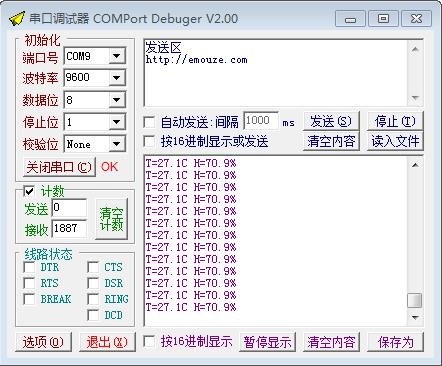The height and width of the screenshot is (366, 442).
Task: Click the 暂停显示 button
Action: click(267, 342)
